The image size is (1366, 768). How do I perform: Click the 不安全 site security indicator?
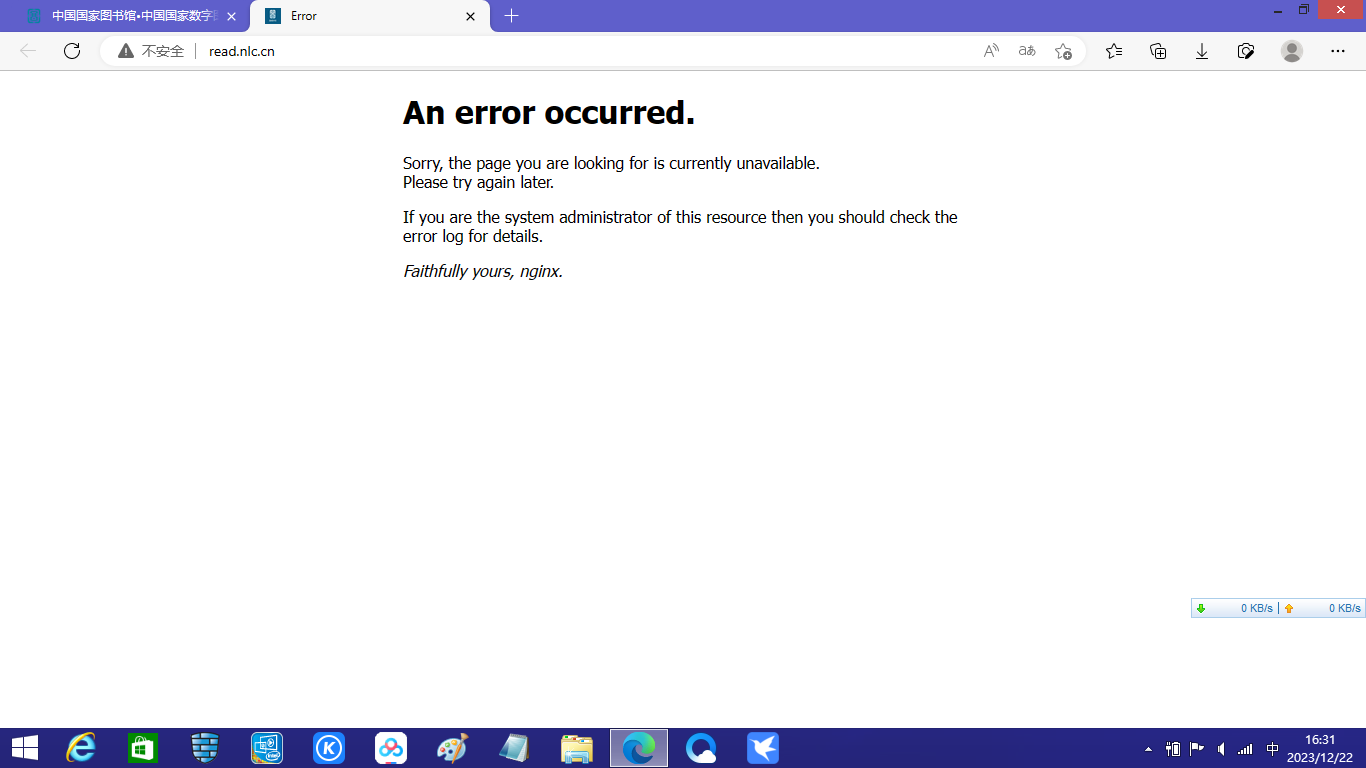(151, 51)
